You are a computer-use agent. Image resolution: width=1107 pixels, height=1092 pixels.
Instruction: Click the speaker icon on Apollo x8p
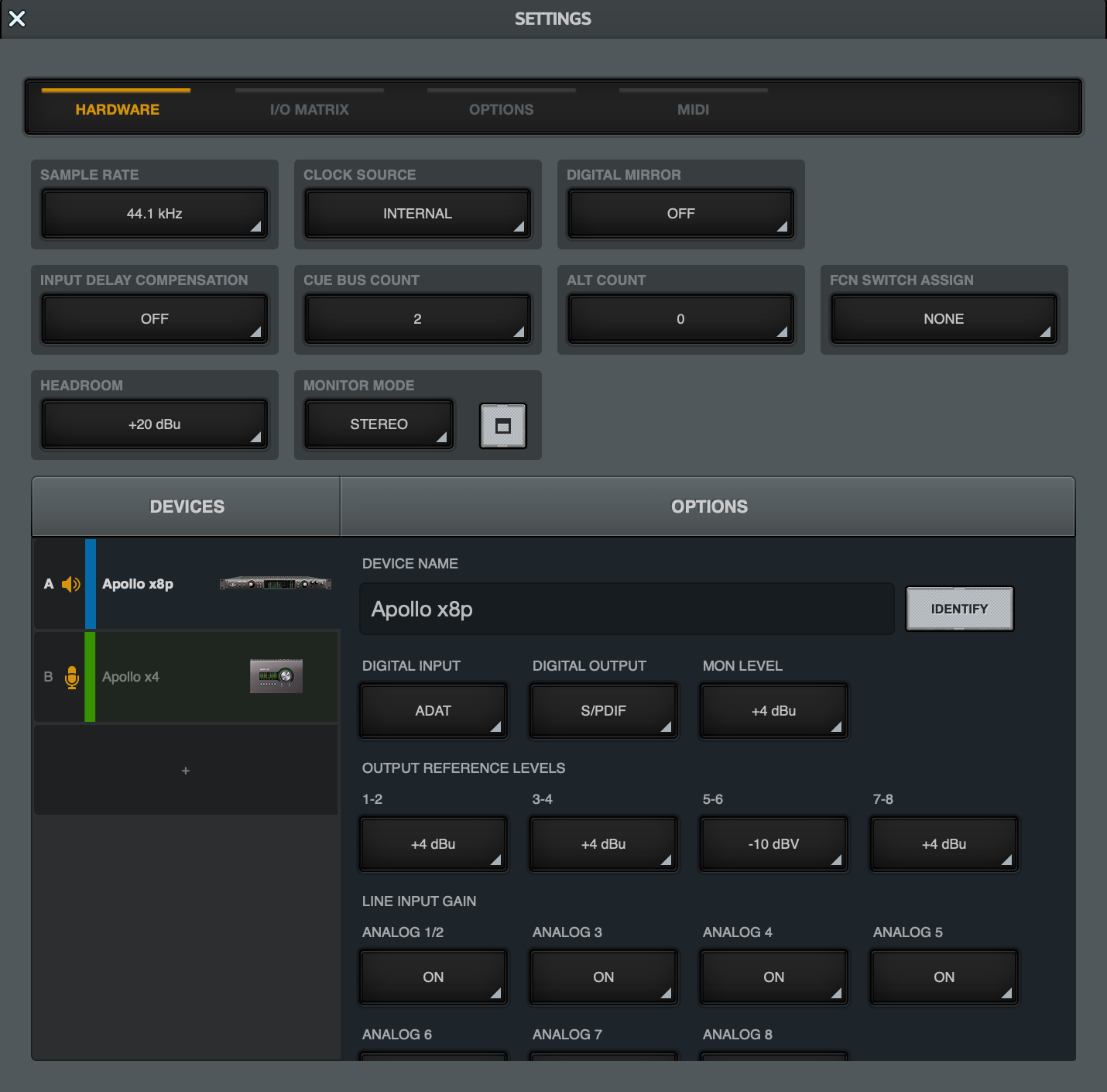click(x=70, y=584)
